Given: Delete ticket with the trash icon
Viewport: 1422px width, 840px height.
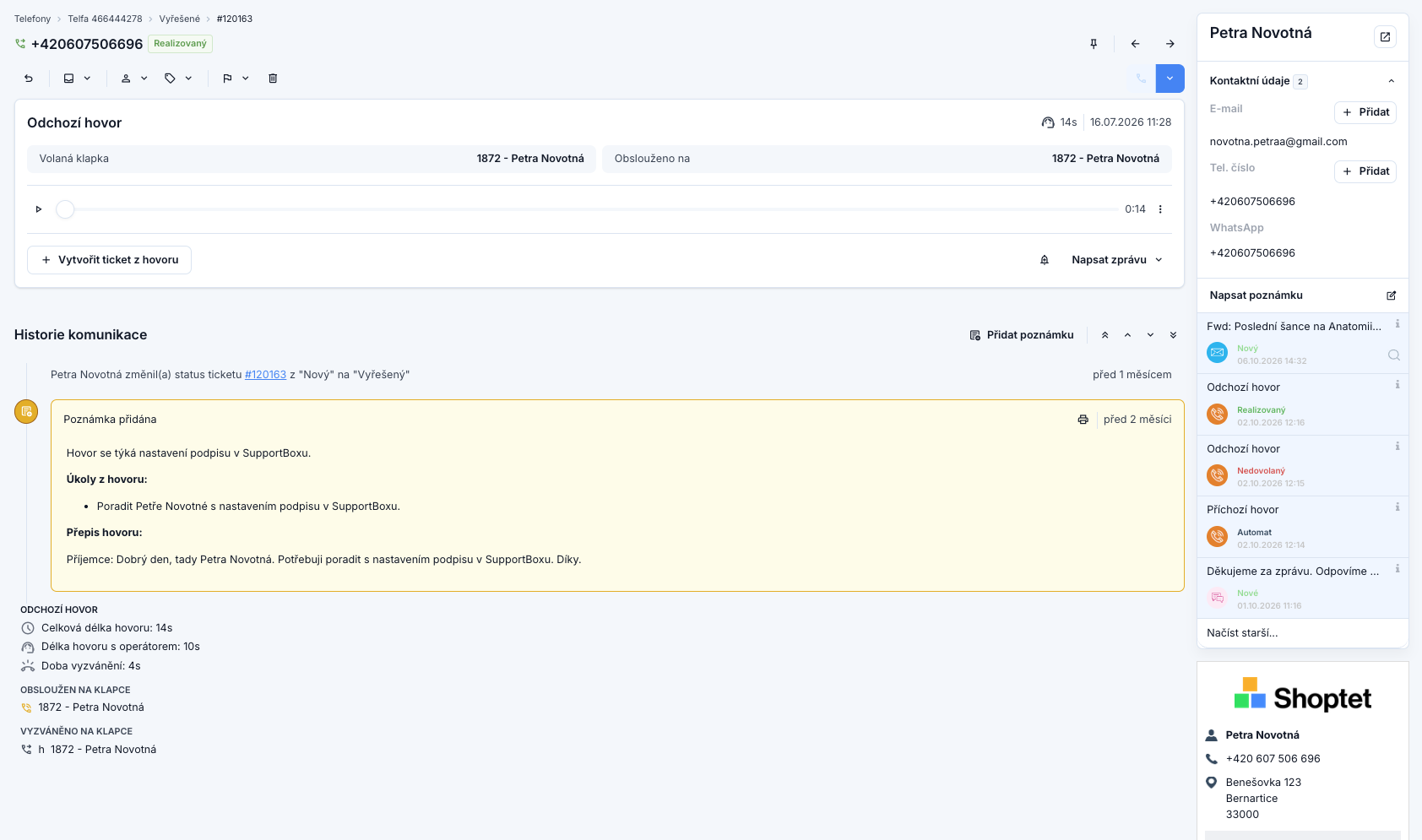Looking at the screenshot, I should [x=273, y=79].
